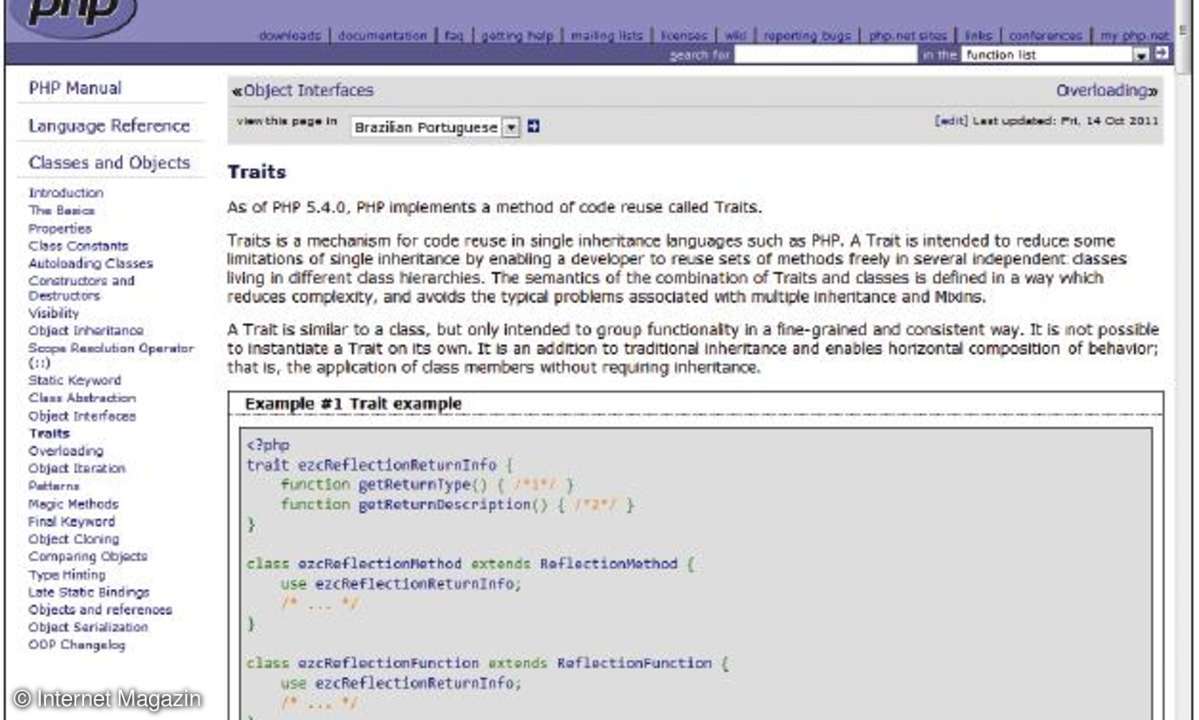Open Classes and Objects in sidebar
The height and width of the screenshot is (720, 1199).
109,163
